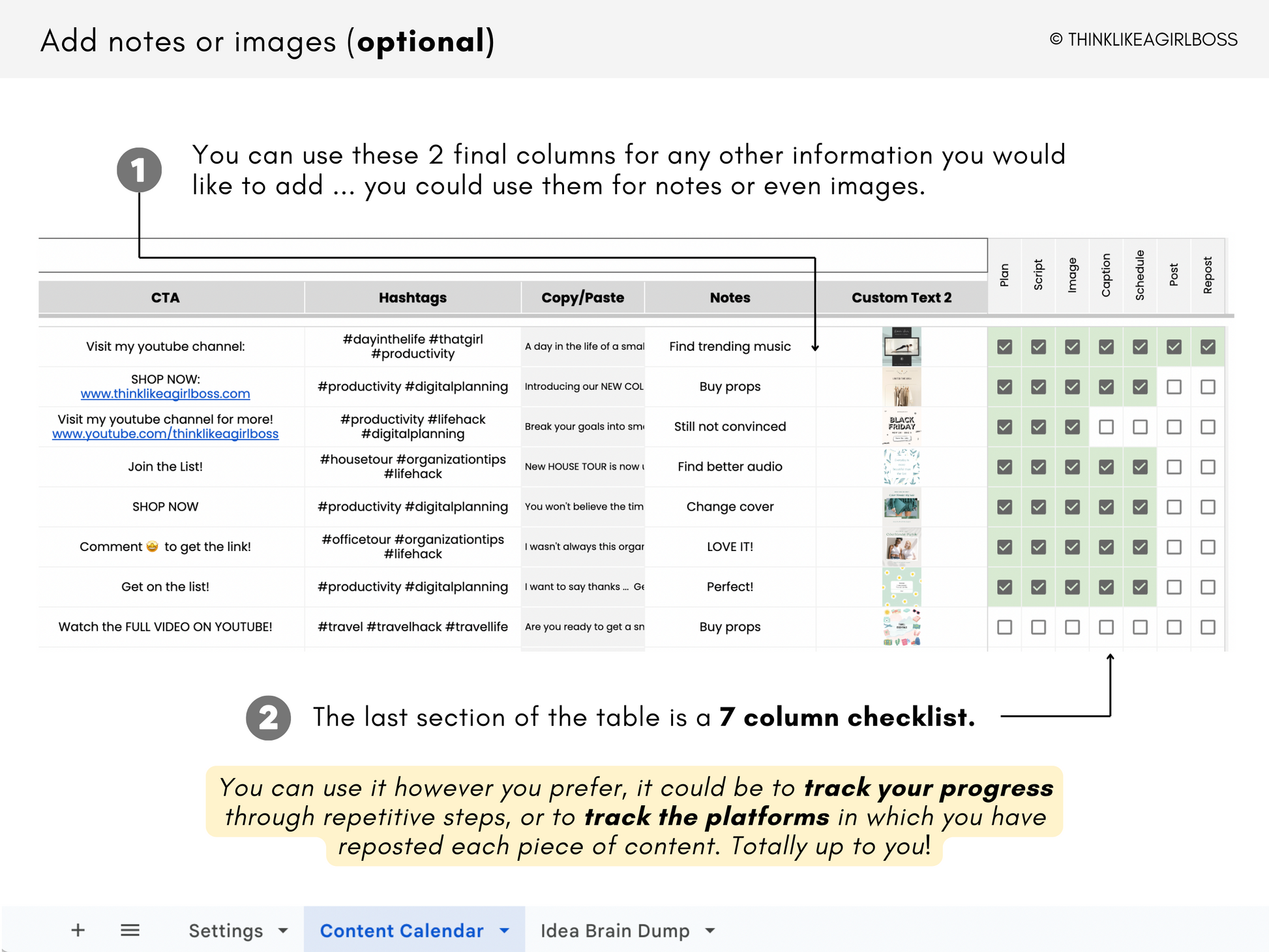Screen dimensions: 1269x952
Task: Select the Hashtags column header
Action: [x=412, y=297]
